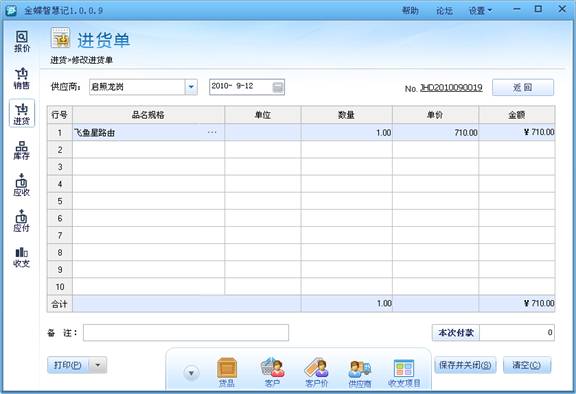Click the 备注 remark input field
Image resolution: width=576 pixels, height=394 pixels.
186,333
